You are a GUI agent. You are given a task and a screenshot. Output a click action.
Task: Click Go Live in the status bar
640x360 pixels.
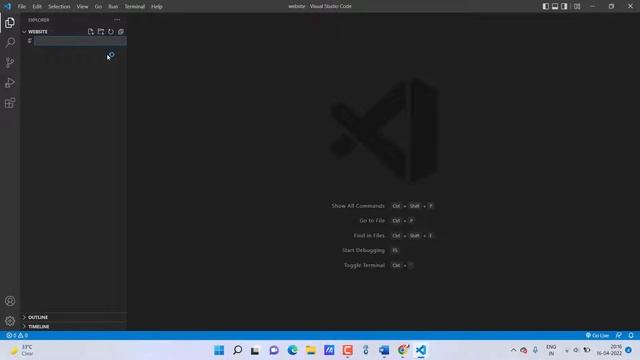click(x=597, y=335)
